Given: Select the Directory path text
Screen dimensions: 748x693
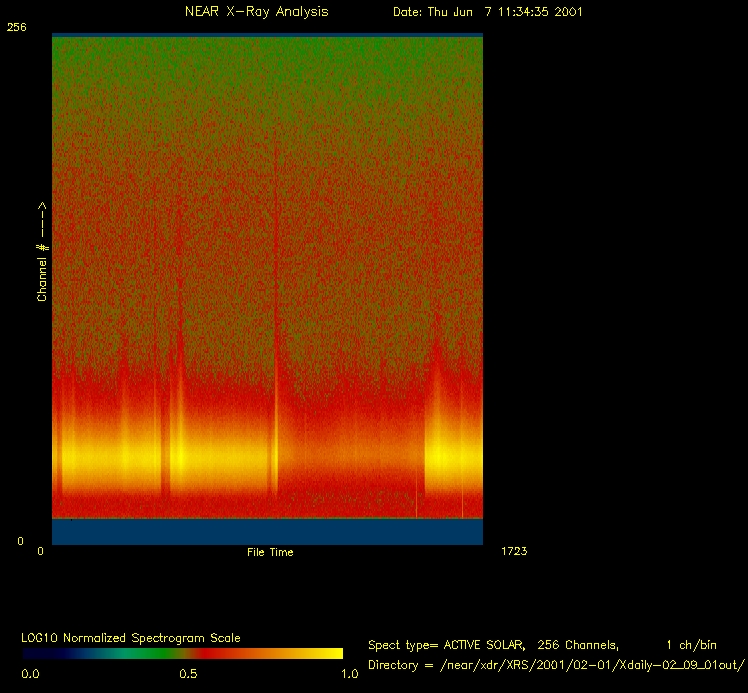Looking at the screenshot, I should coord(557,665).
